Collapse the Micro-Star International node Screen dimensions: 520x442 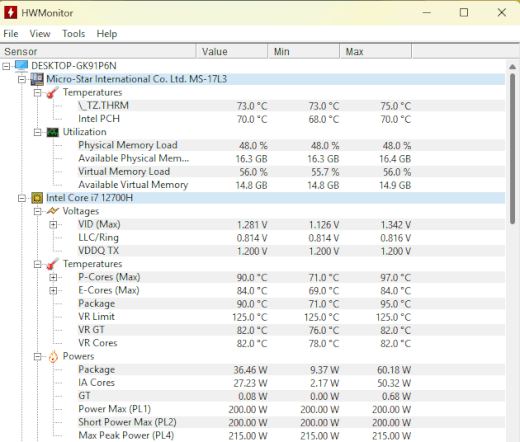(22, 79)
